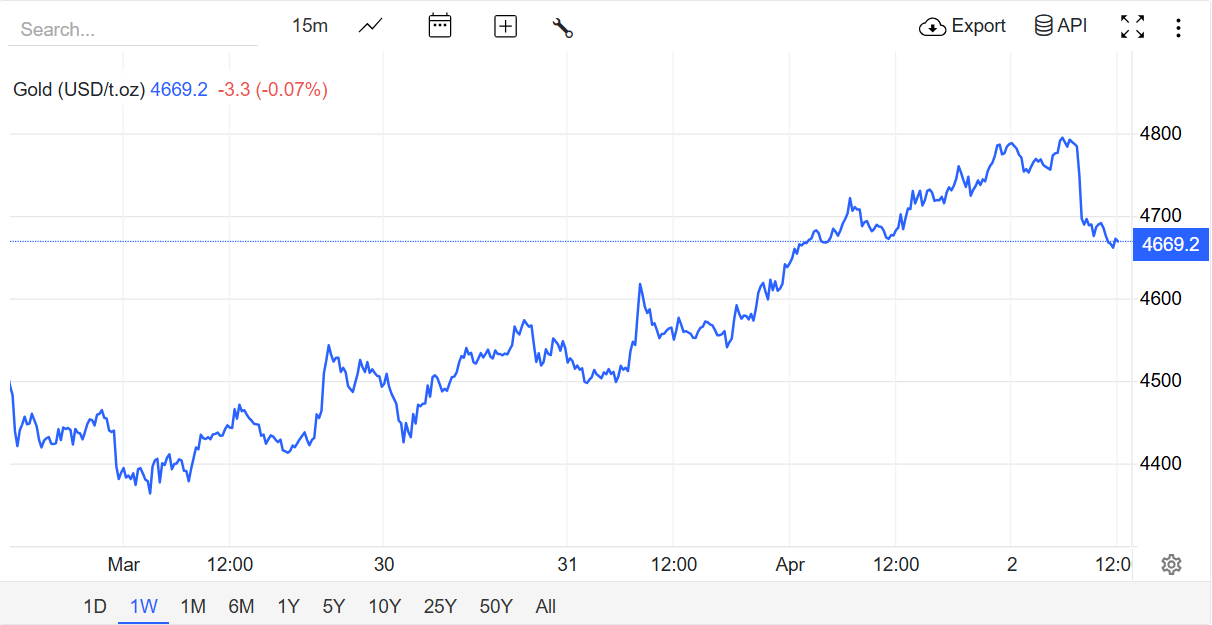Screen dimensions: 1212x625
Task: Toggle fullscreen chart mode
Action: tap(1132, 27)
